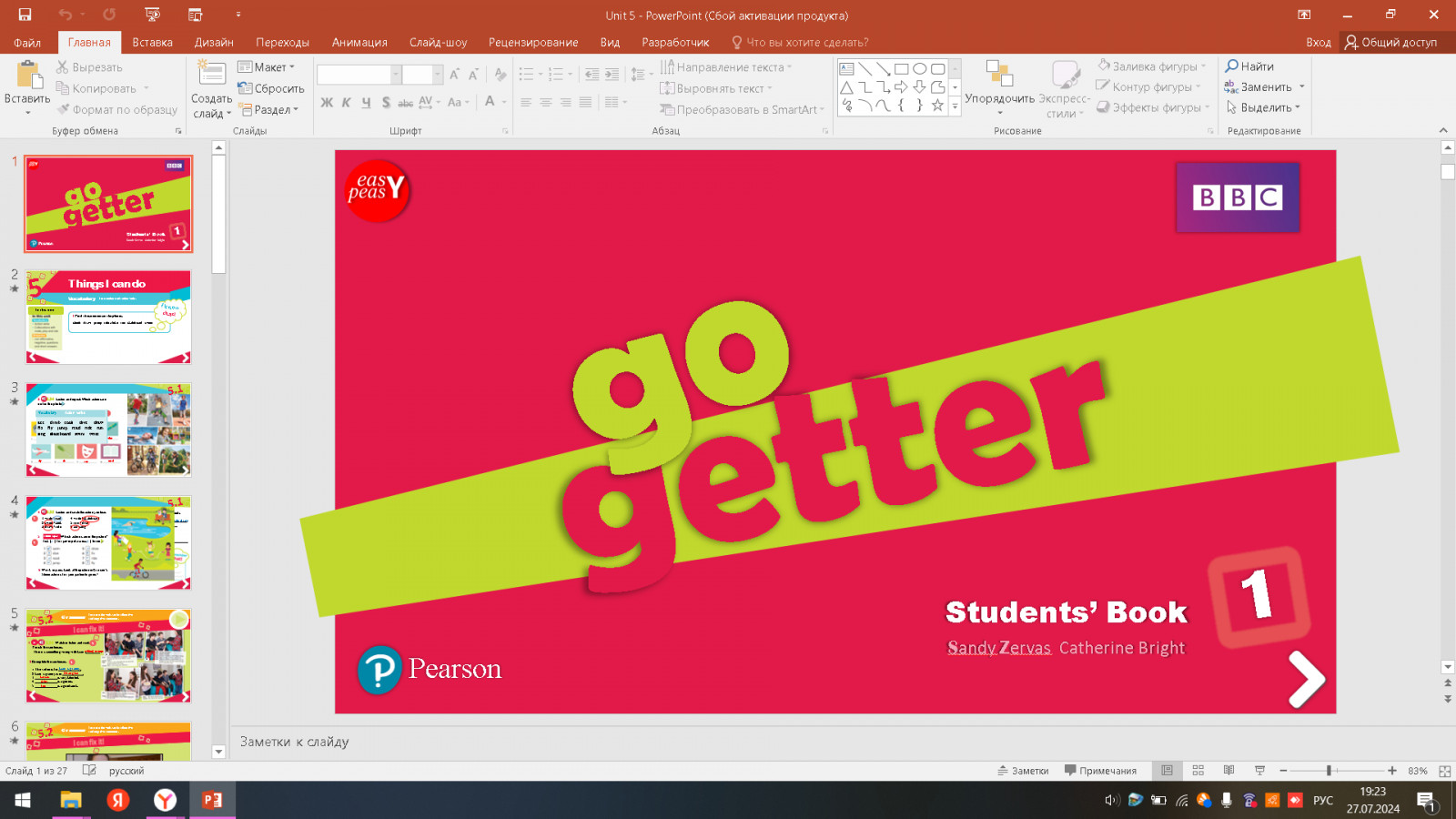The image size is (1456, 819).
Task: Decrease the font size
Action: [473, 75]
